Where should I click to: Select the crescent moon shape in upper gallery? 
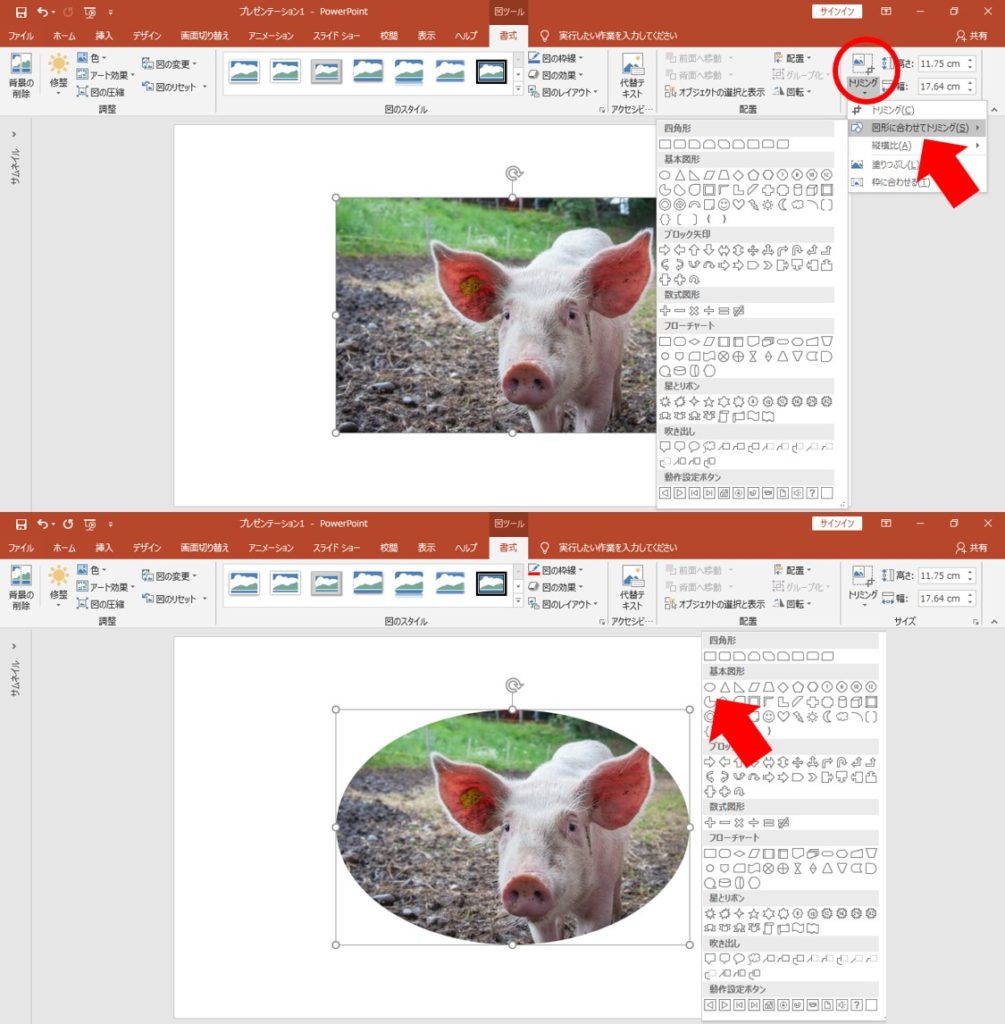point(783,205)
